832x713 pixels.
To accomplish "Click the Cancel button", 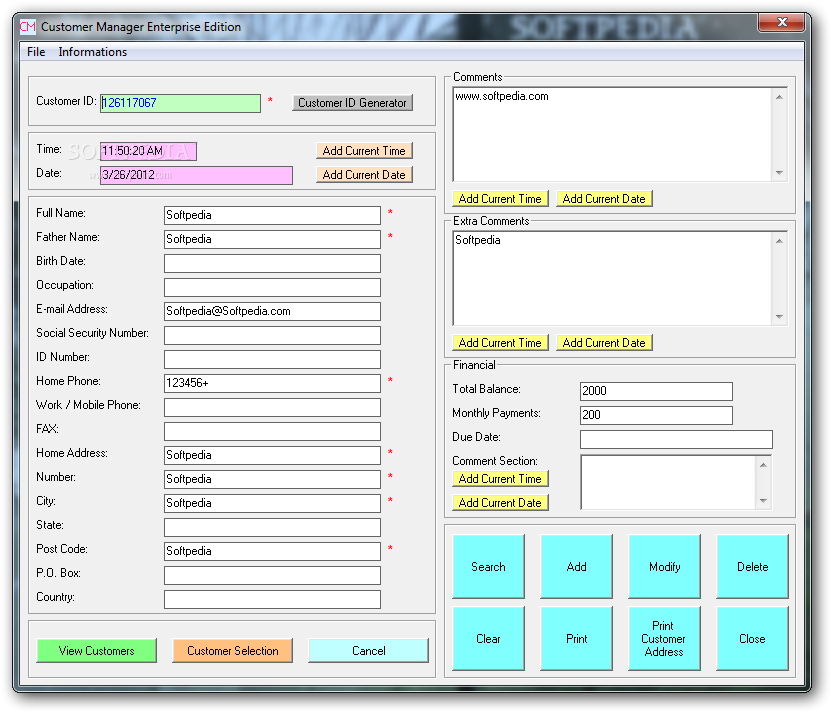I will click(368, 651).
